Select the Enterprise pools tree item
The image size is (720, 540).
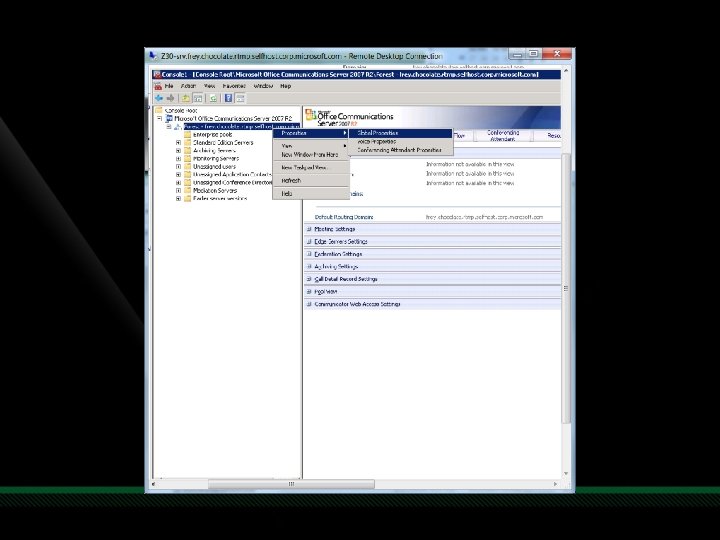213,135
